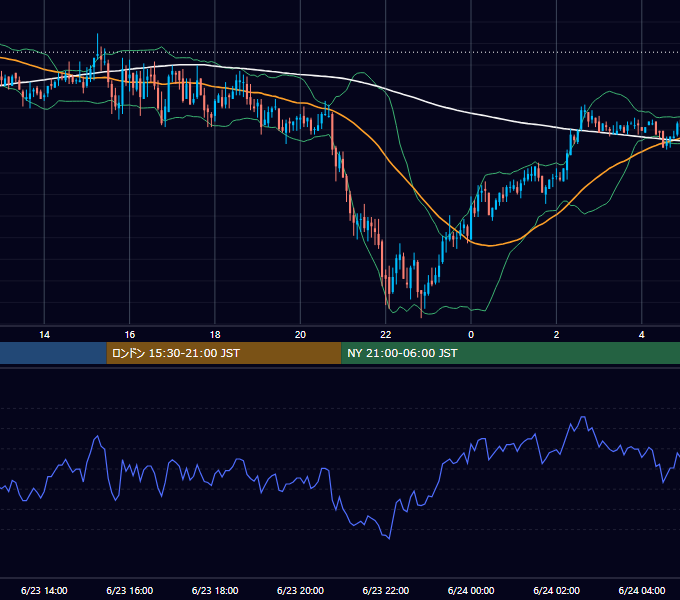Click the 2 hour axis label
680x600 pixels.
[x=556, y=335]
